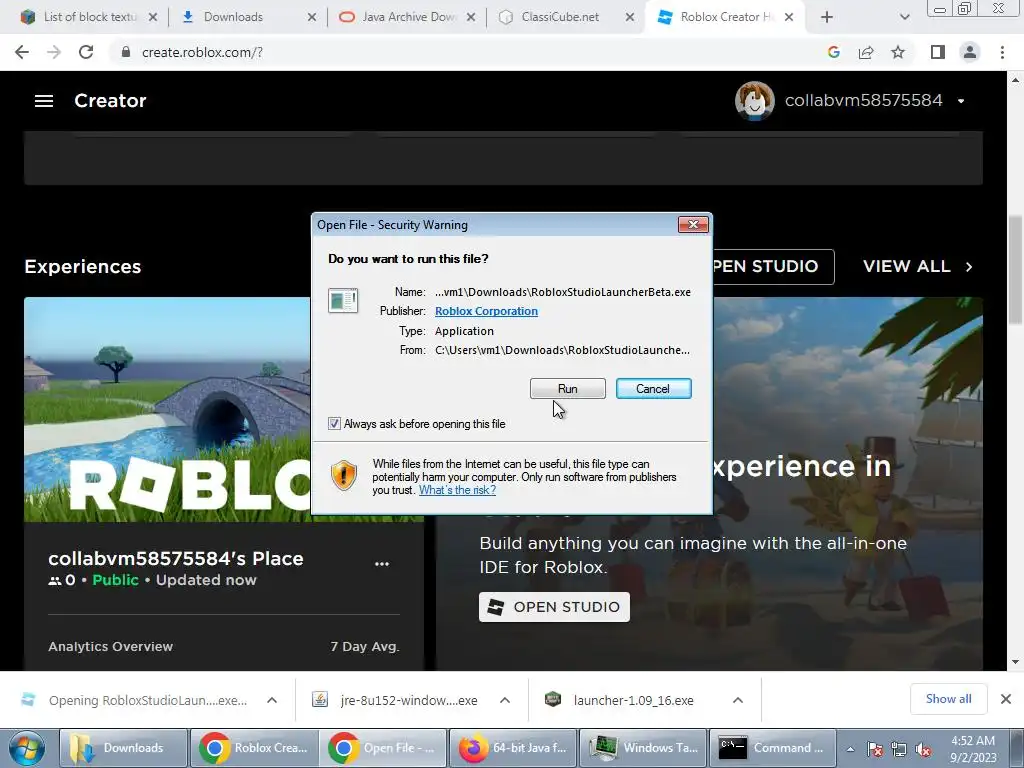Show hidden system tray icons
Screen dimensions: 1024x768
[850, 750]
